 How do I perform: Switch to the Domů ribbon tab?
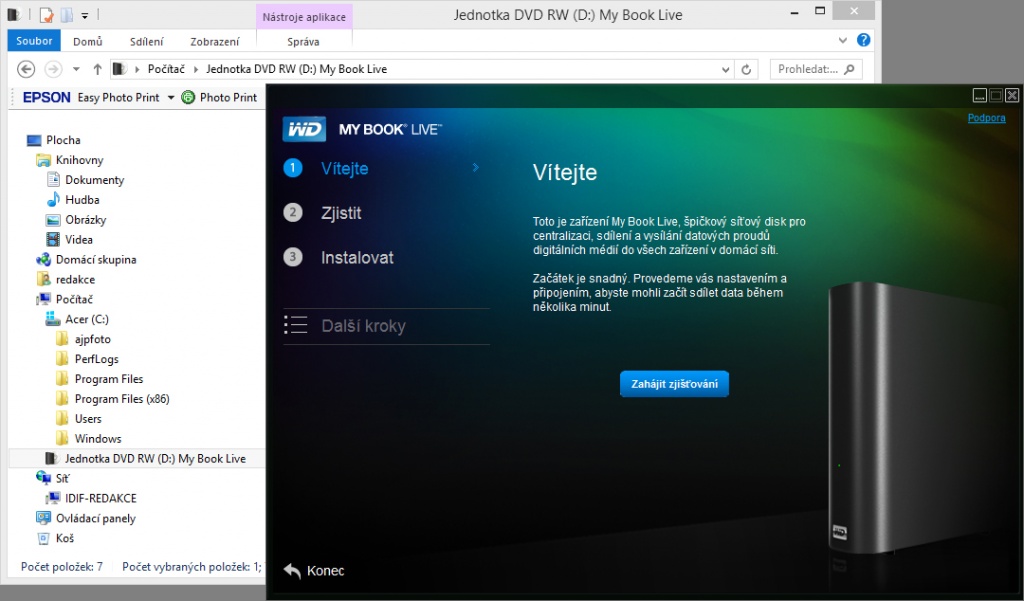click(x=88, y=41)
